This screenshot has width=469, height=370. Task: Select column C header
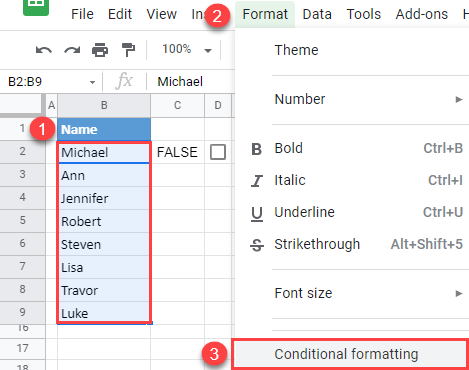click(177, 105)
